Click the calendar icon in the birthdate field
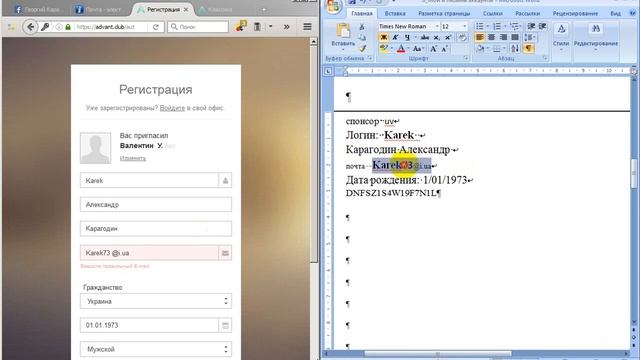640x360 pixels. [x=225, y=325]
